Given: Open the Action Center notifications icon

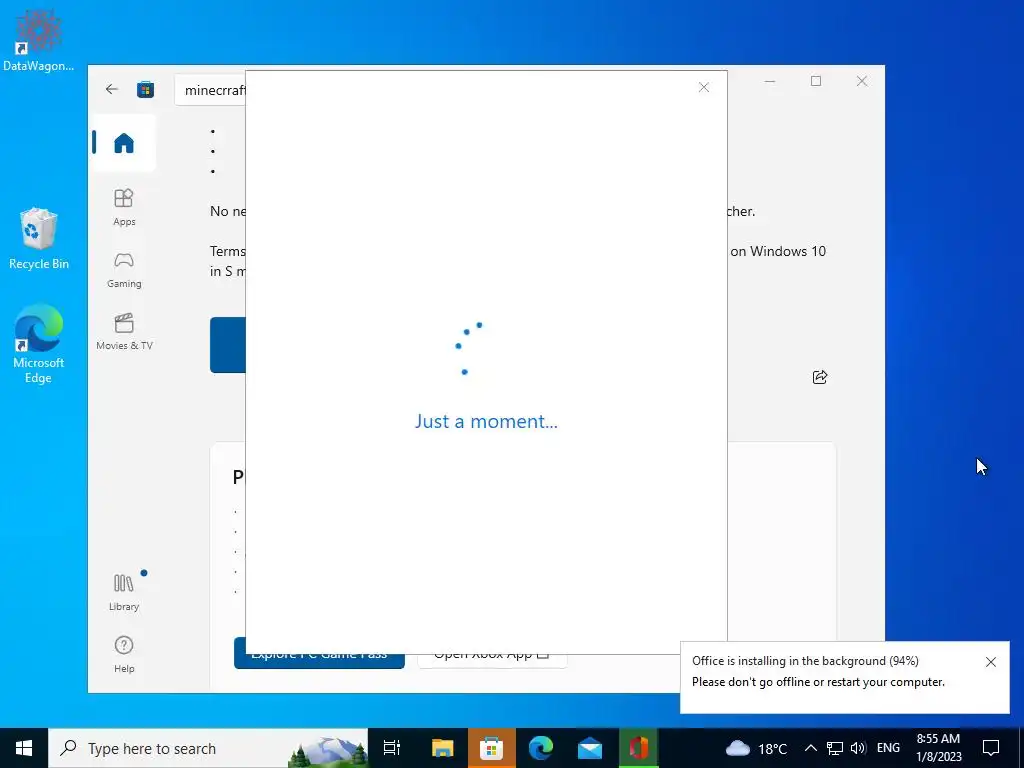Looking at the screenshot, I should [991, 748].
